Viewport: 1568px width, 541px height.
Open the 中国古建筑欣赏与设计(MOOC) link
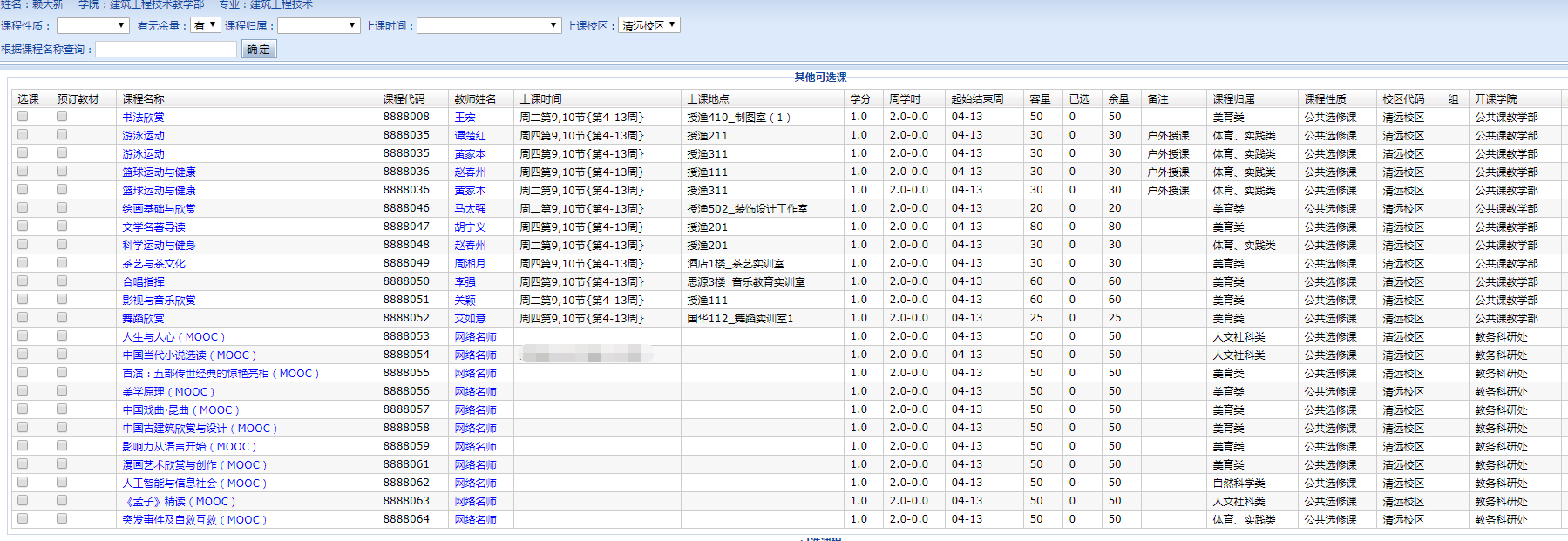200,429
